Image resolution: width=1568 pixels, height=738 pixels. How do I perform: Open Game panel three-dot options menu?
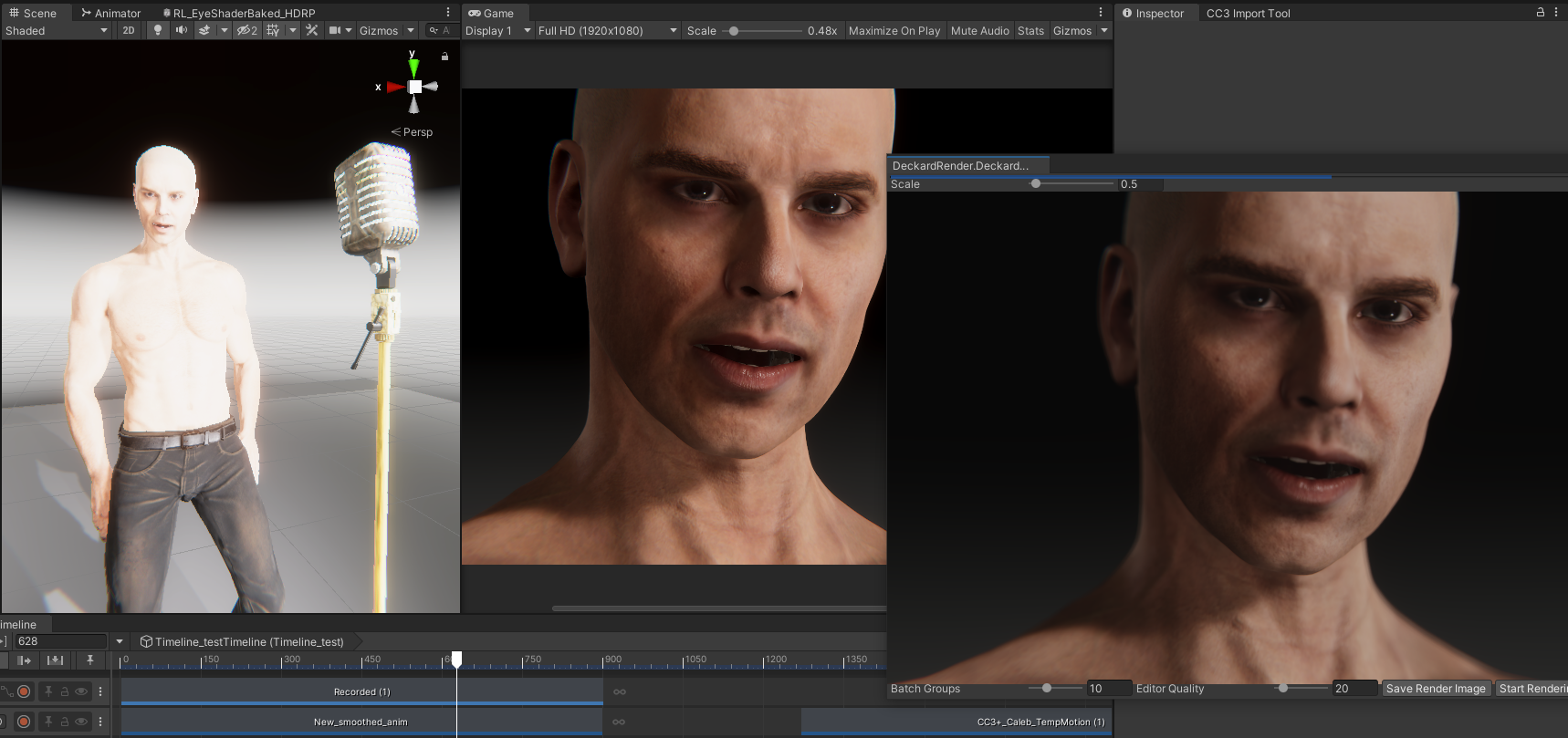pos(1101,13)
